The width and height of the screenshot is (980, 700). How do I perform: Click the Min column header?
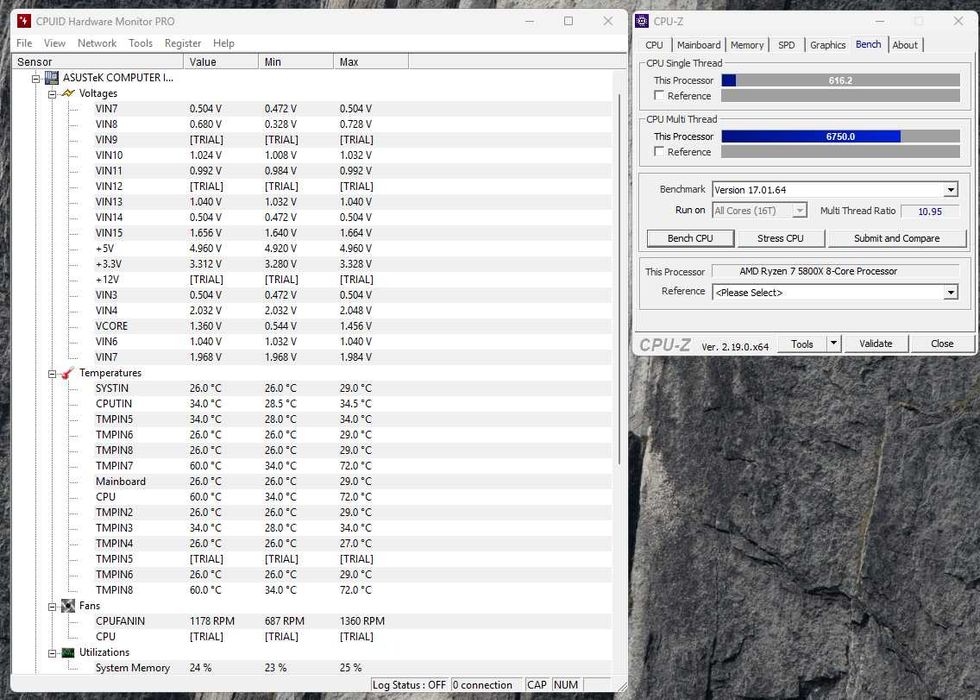coord(296,62)
